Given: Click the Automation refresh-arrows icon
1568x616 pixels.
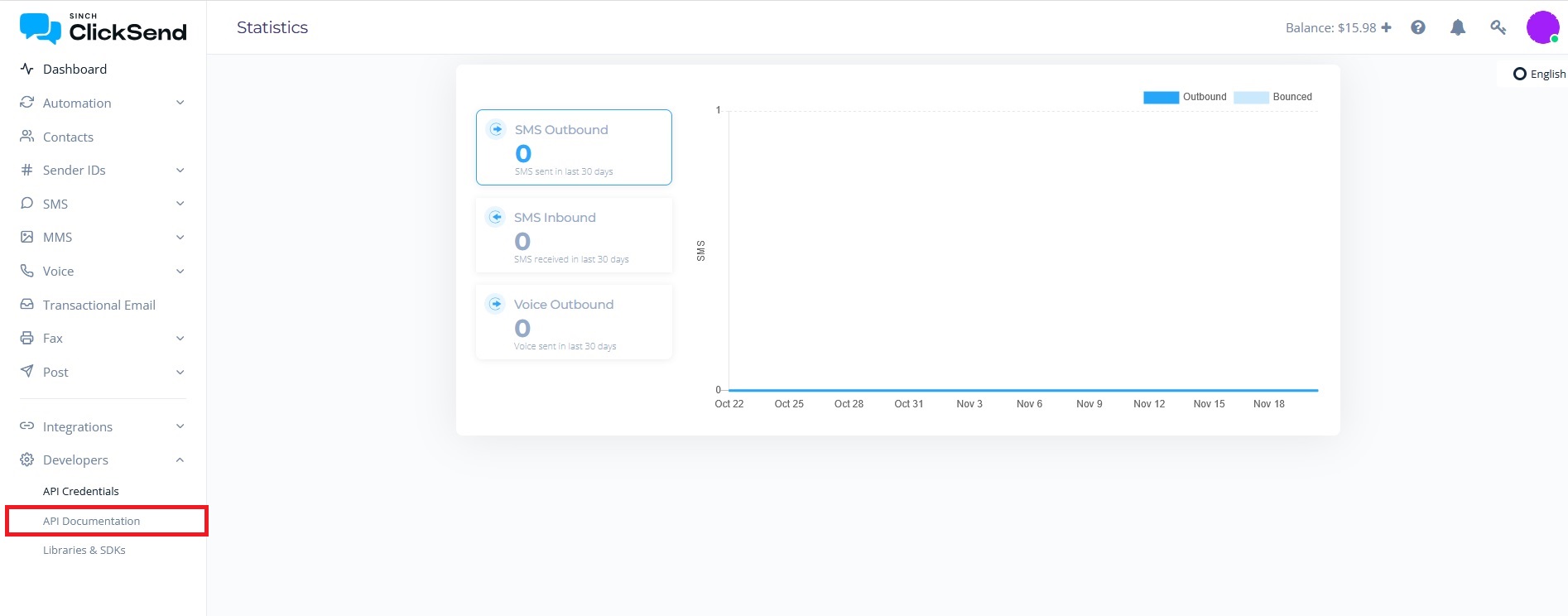Looking at the screenshot, I should (x=26, y=103).
